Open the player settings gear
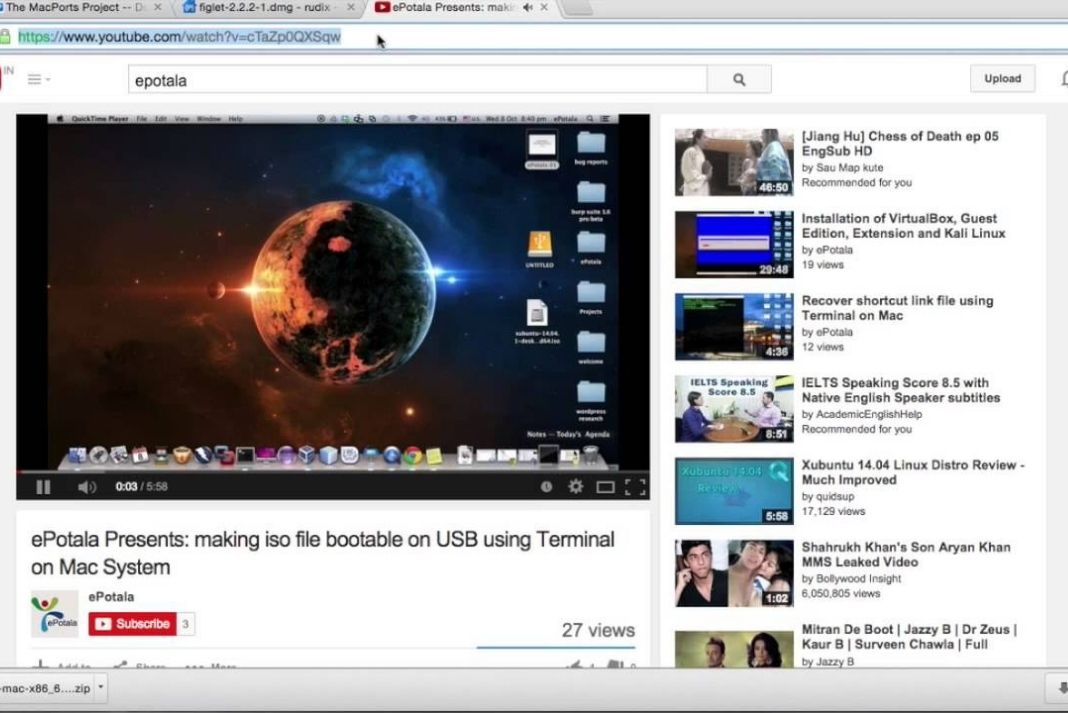This screenshot has height=713, width=1068. pyautogui.click(x=576, y=486)
